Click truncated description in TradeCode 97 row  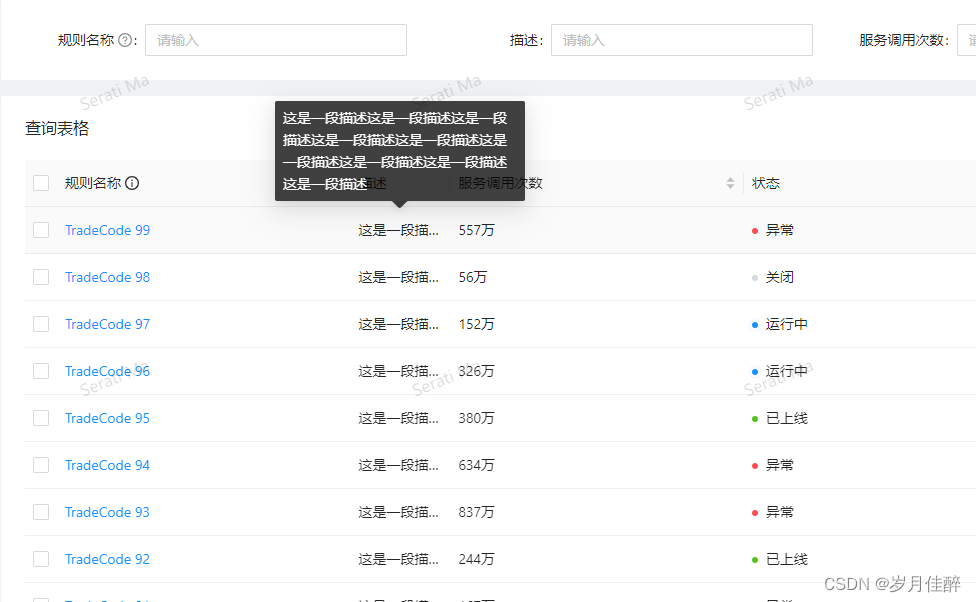(398, 324)
